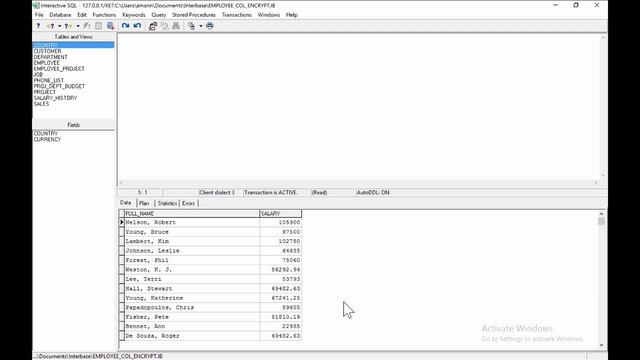Go to previous query toolbar icon
Viewport: 640px width, 360px height.
(x=51, y=26)
